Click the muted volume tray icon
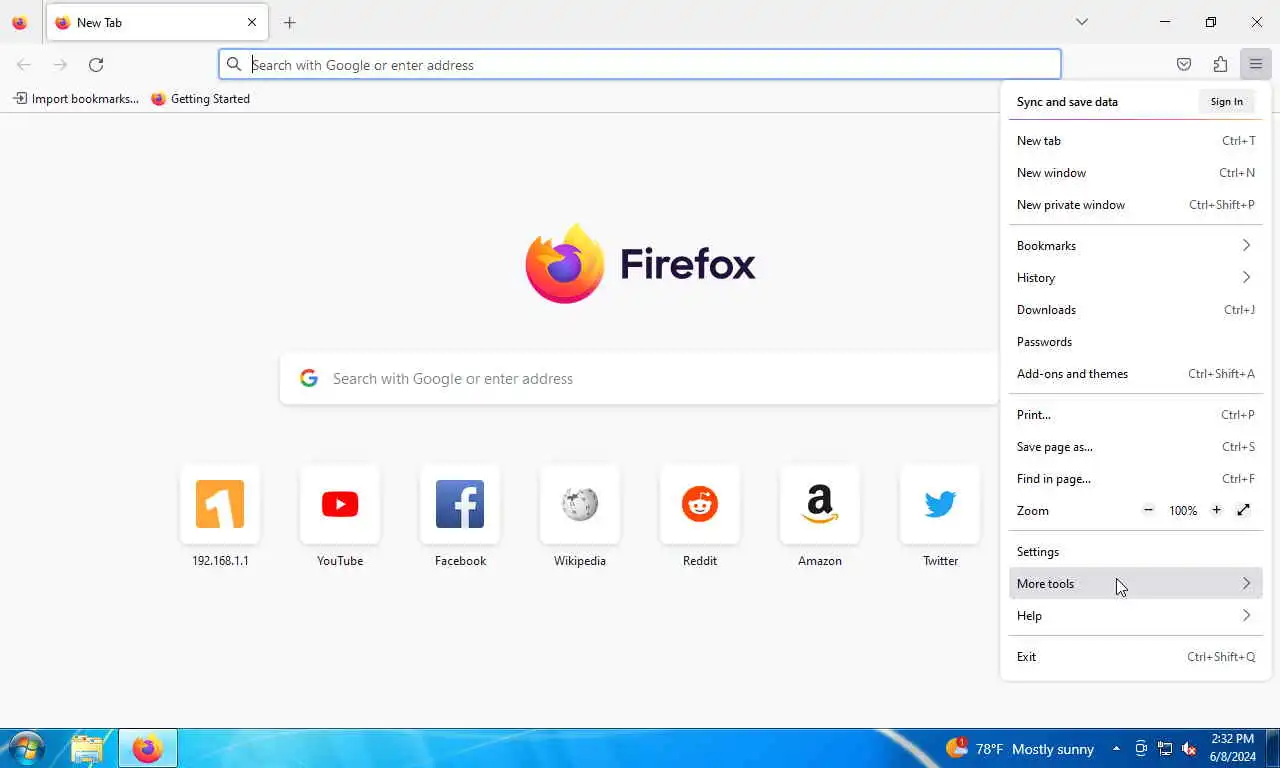Screen dimensions: 1280x768 tap(1189, 749)
